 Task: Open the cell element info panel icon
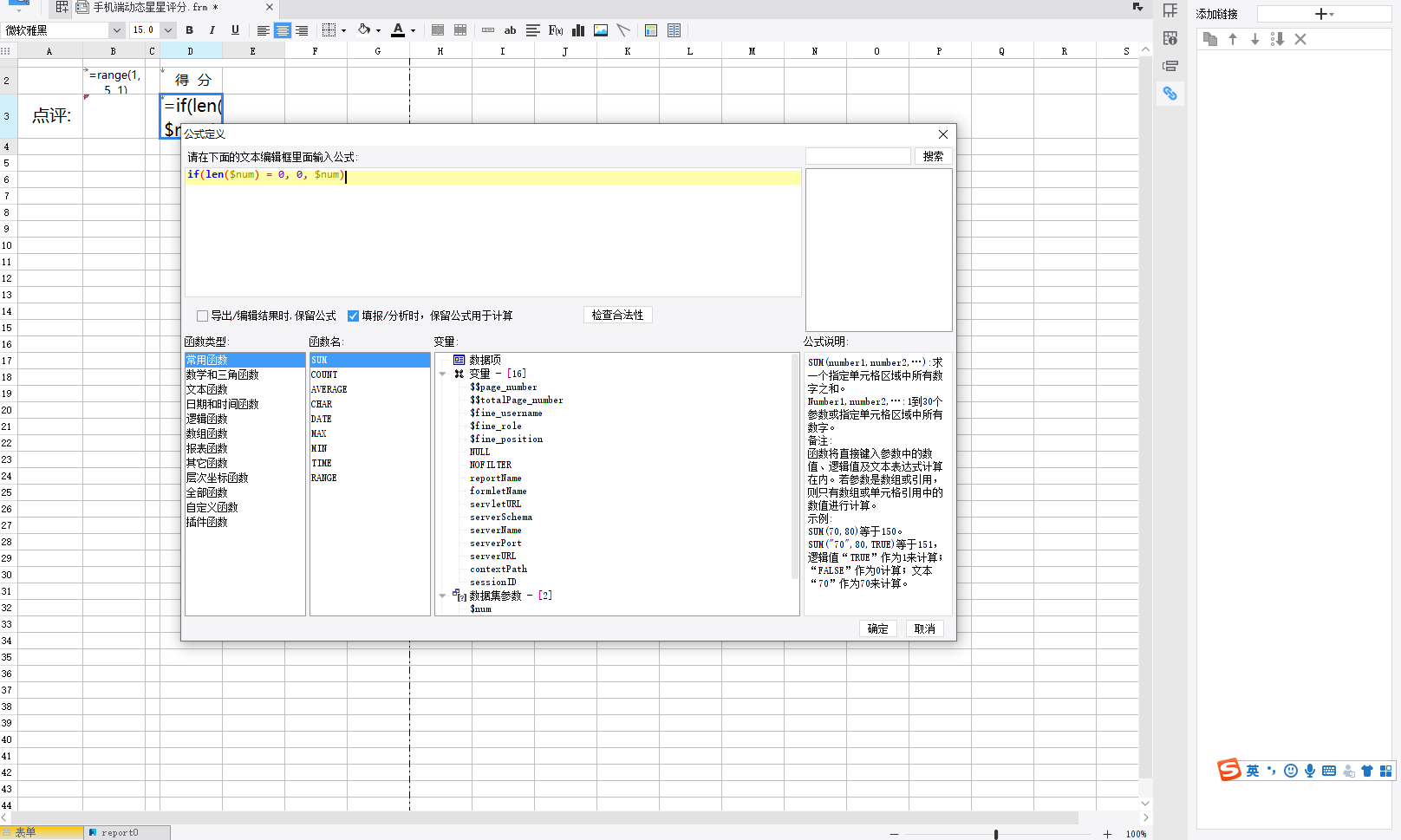point(1170,38)
